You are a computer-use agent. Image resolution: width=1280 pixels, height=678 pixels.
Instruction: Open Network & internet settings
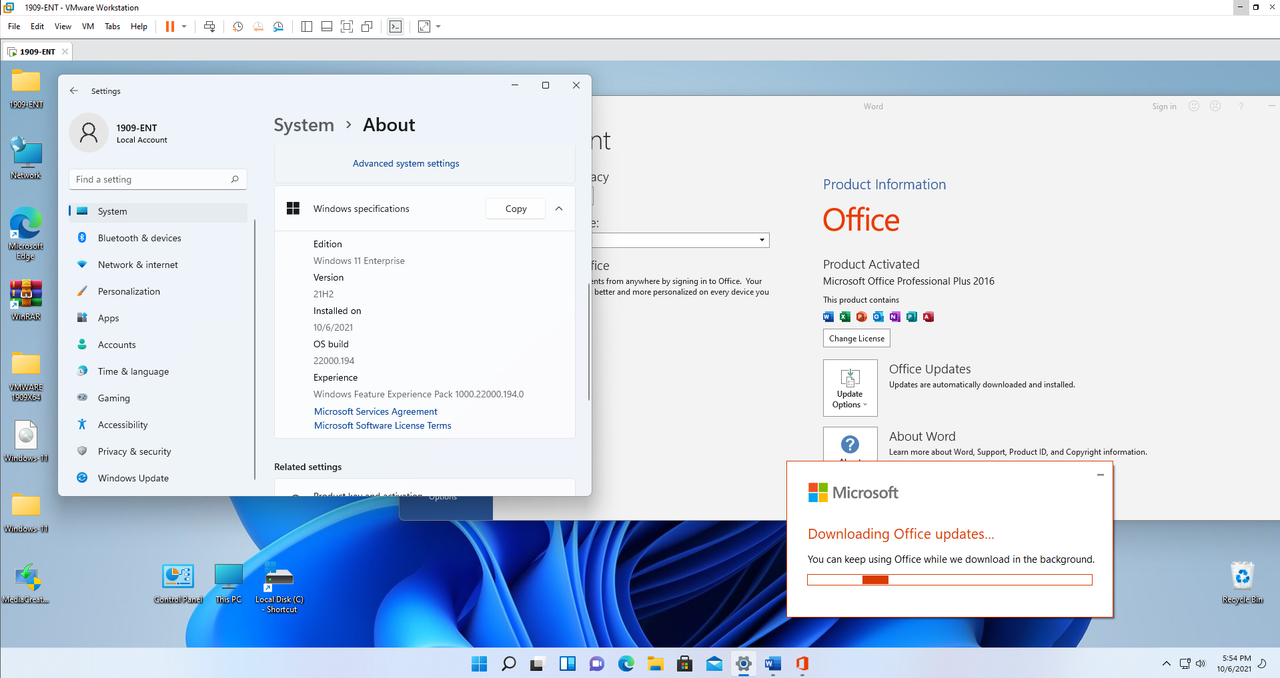(x=158, y=264)
